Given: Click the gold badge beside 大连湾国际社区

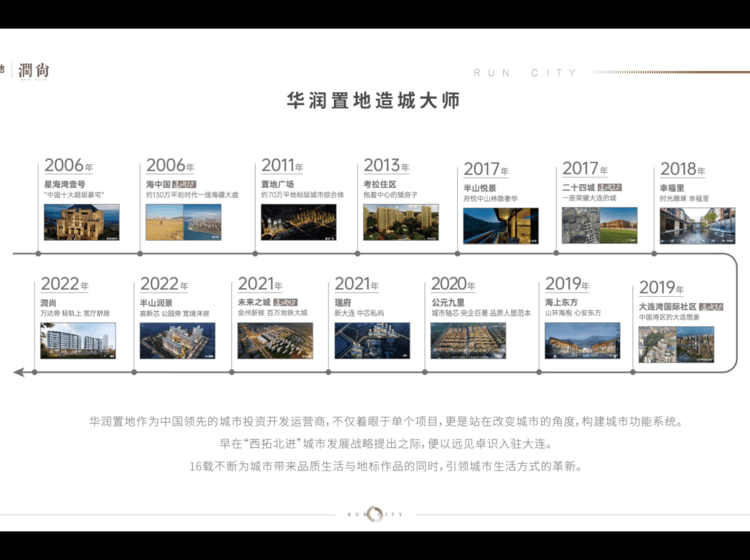Looking at the screenshot, I should pyautogui.click(x=712, y=307).
